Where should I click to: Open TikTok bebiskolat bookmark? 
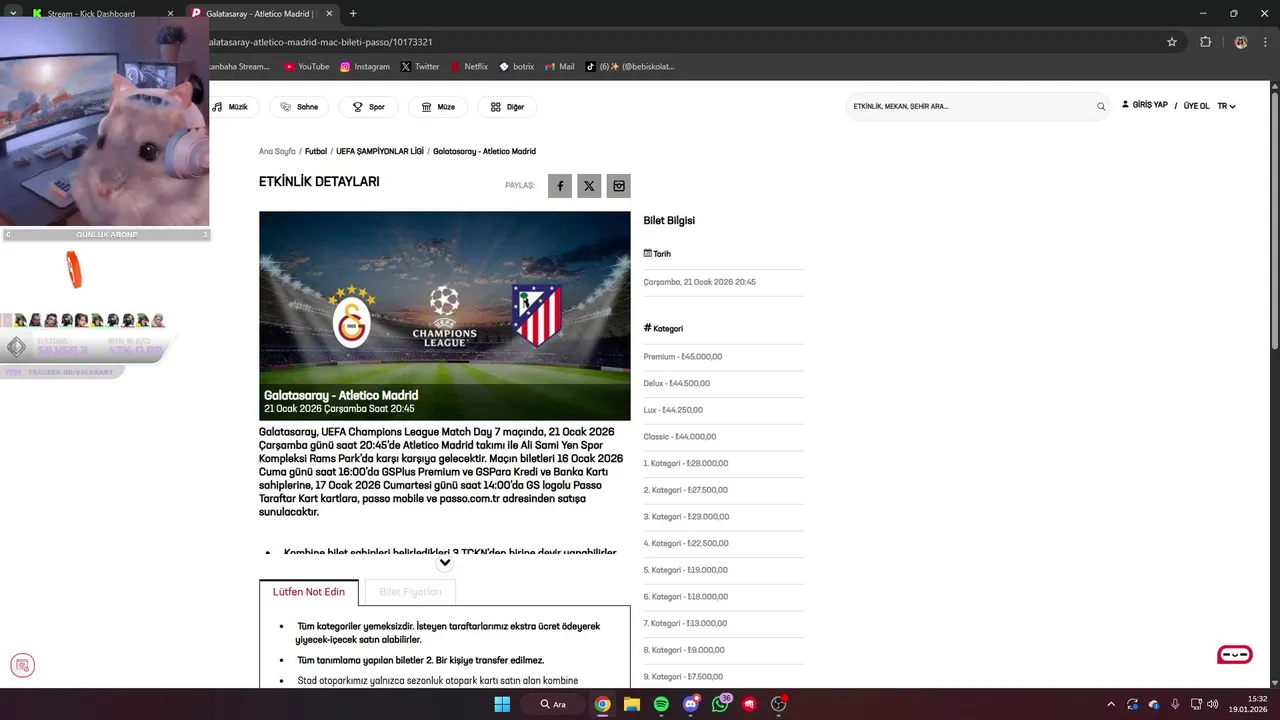(x=630, y=67)
